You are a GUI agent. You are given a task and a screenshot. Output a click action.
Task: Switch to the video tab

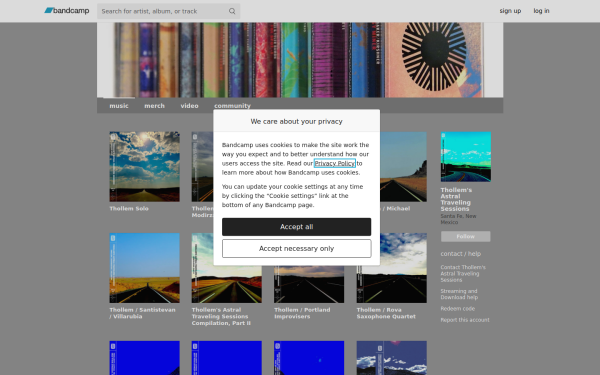click(189, 106)
